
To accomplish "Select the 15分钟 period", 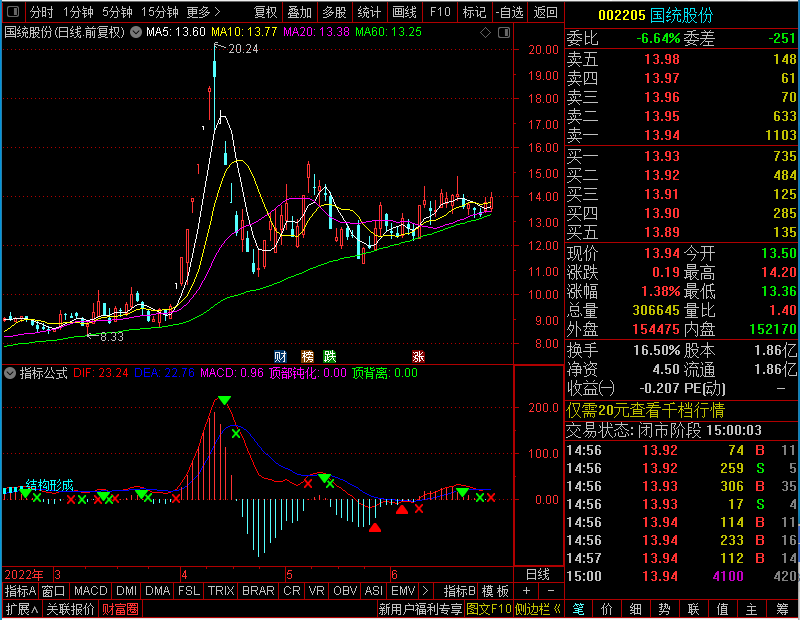I will coord(160,12).
